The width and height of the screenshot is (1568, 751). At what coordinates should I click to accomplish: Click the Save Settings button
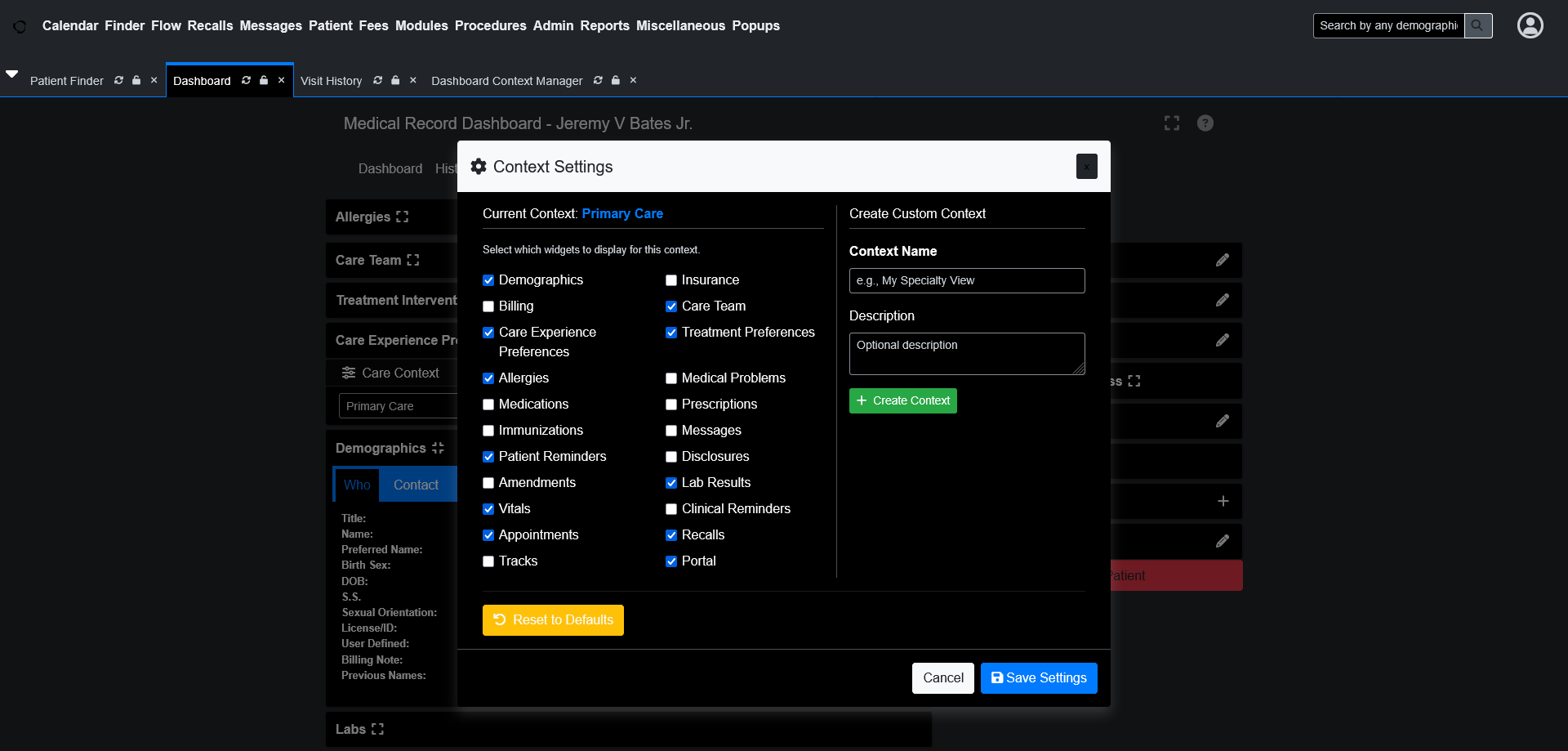click(1038, 678)
